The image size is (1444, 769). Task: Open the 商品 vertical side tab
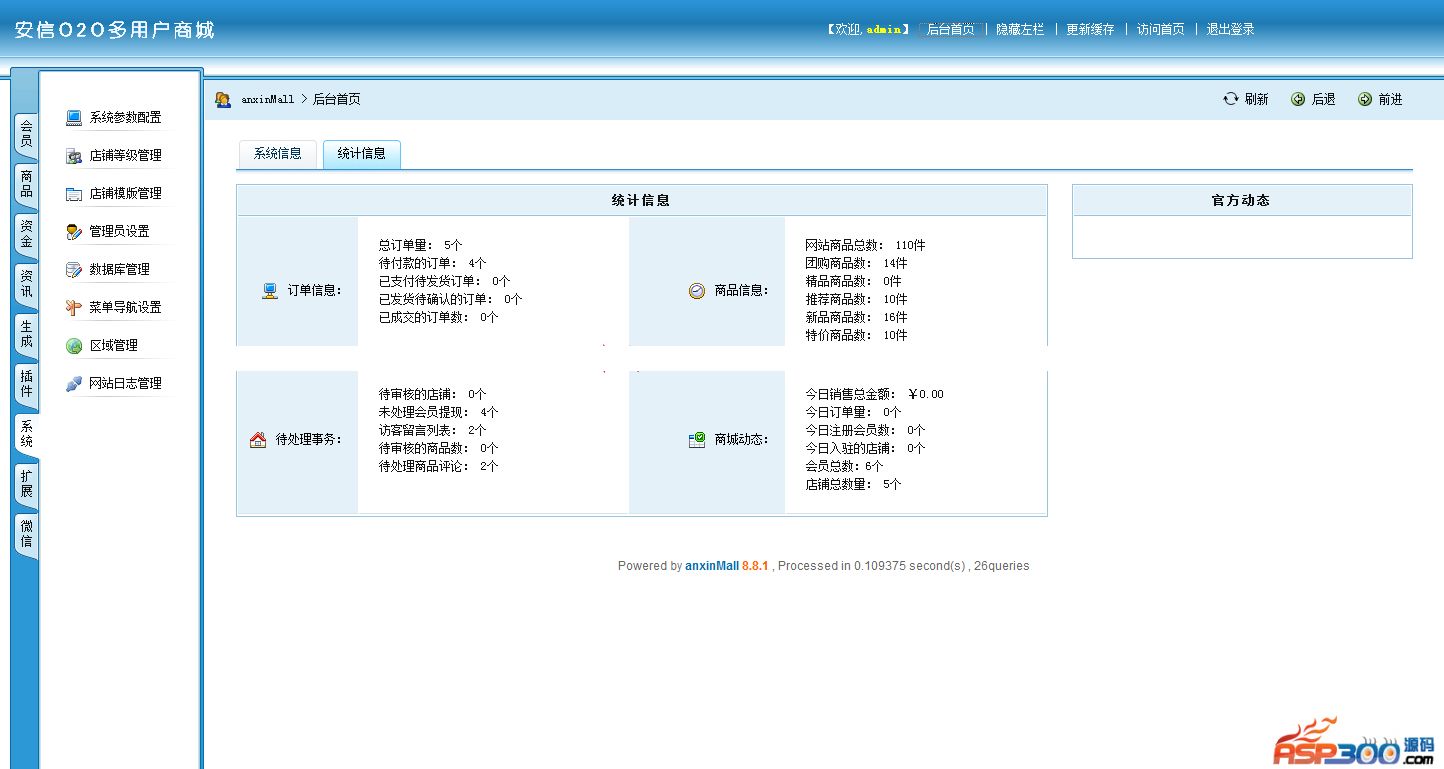tap(26, 184)
